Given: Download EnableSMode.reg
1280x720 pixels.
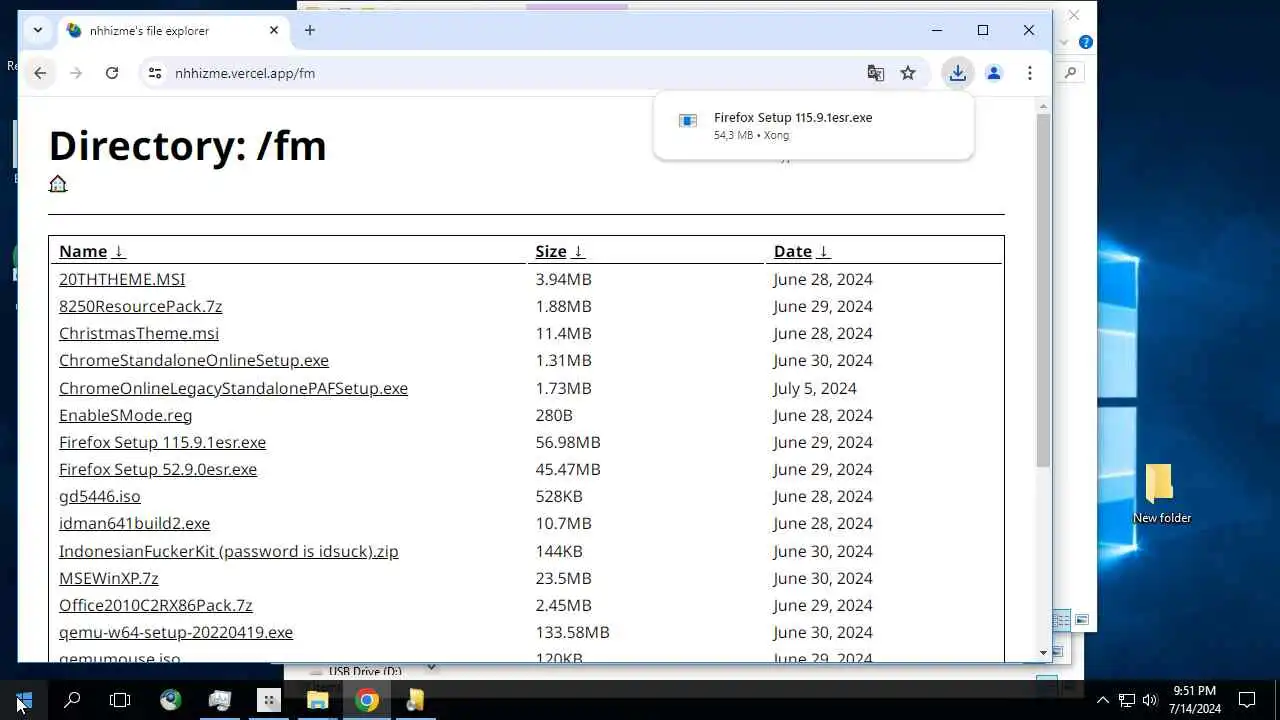Looking at the screenshot, I should 125,415.
